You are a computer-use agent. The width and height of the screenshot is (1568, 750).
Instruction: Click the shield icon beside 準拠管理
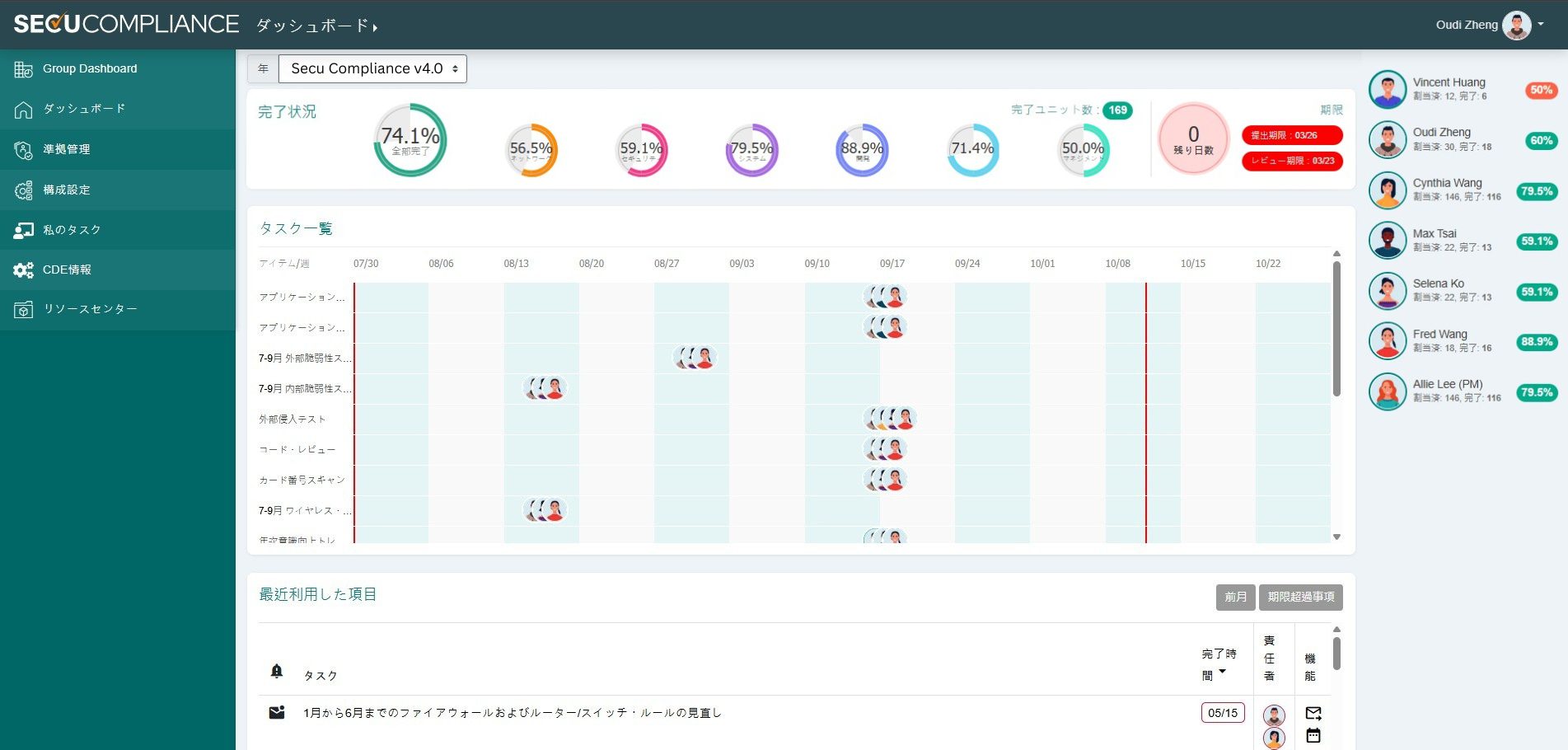23,150
